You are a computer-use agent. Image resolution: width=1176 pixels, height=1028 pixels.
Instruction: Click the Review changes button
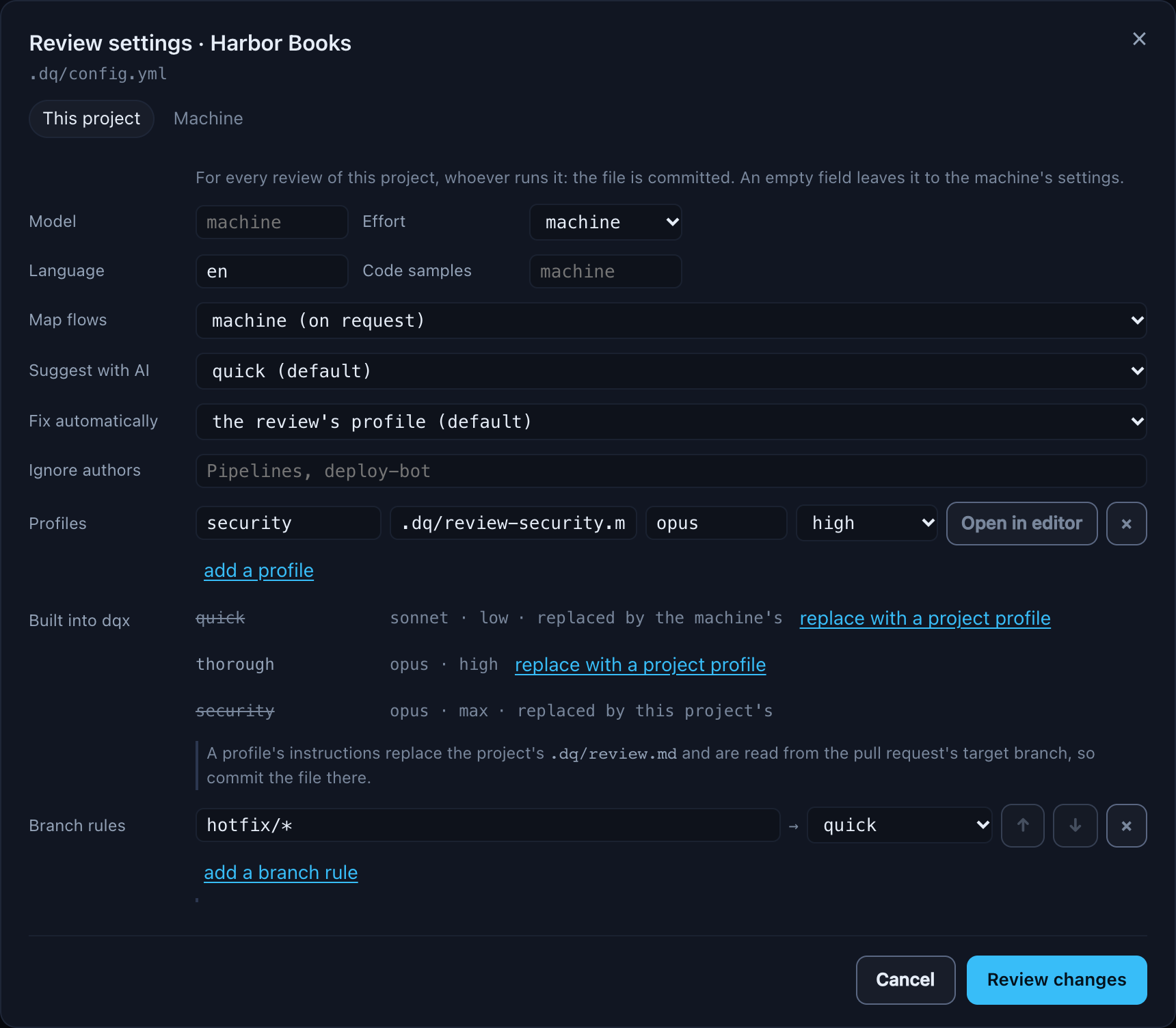pos(1056,980)
